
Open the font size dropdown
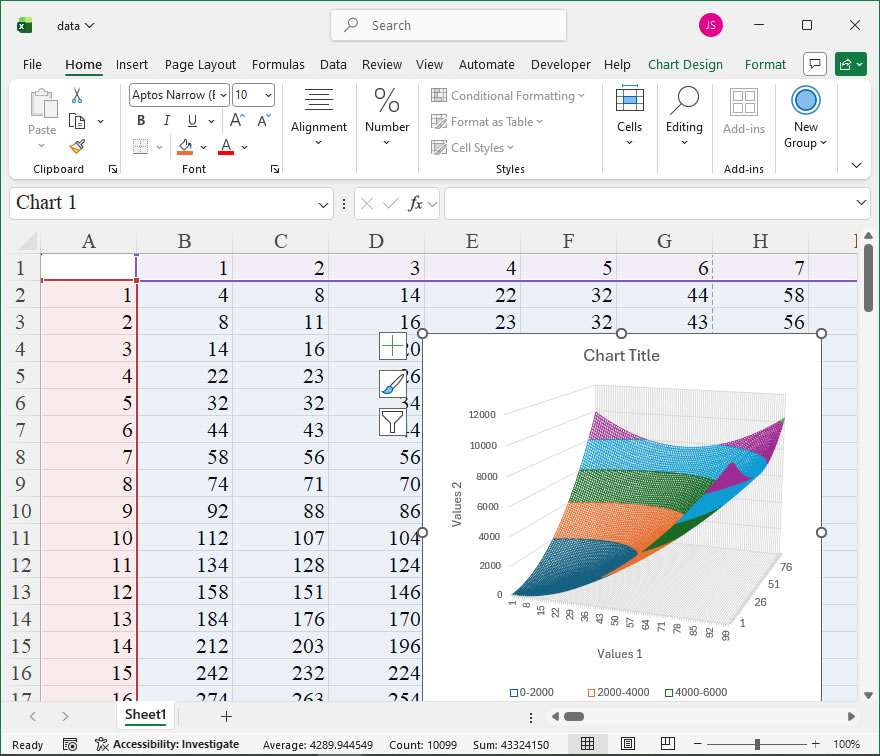click(x=268, y=95)
